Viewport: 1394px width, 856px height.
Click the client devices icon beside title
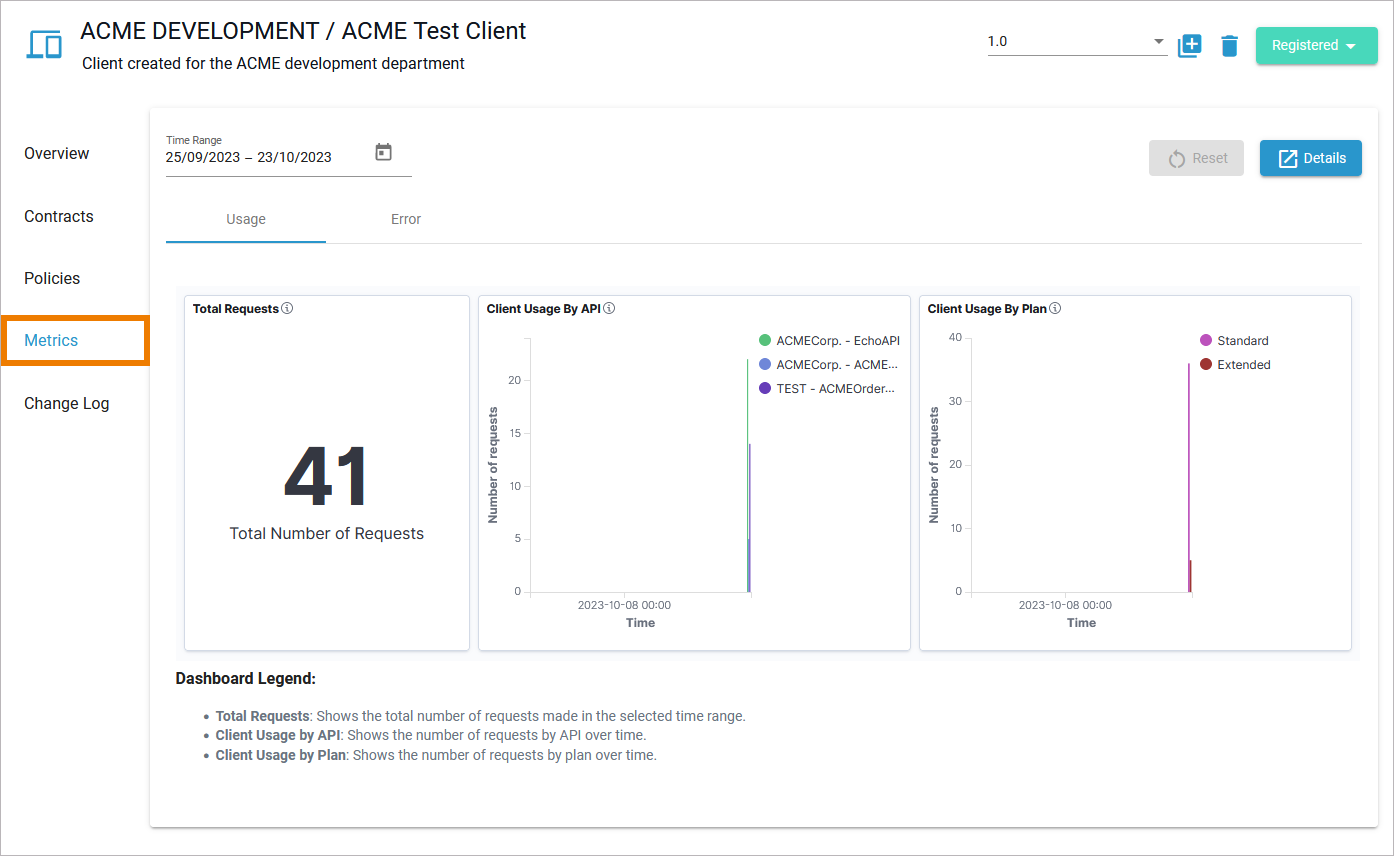[45, 45]
